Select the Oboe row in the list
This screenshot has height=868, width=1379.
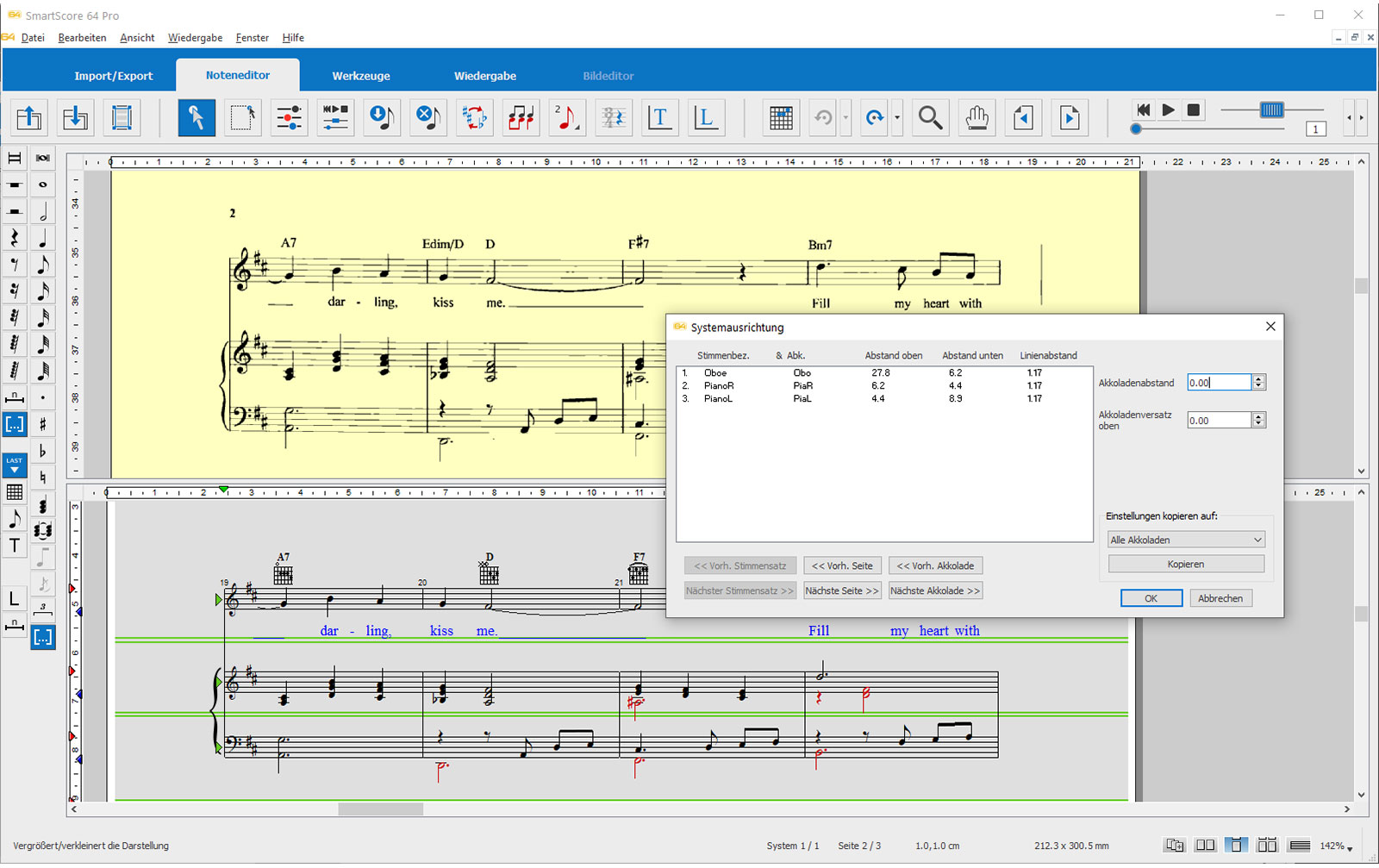pos(884,373)
